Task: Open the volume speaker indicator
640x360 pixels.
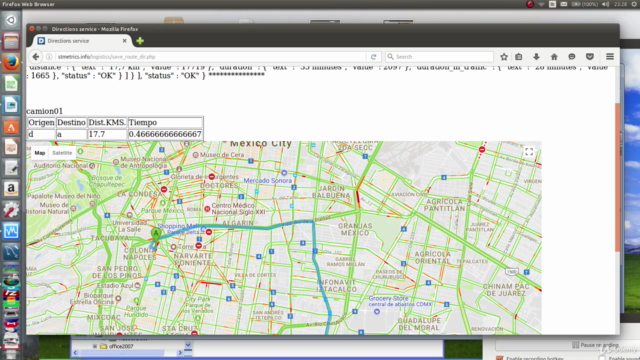Action: (x=606, y=4)
